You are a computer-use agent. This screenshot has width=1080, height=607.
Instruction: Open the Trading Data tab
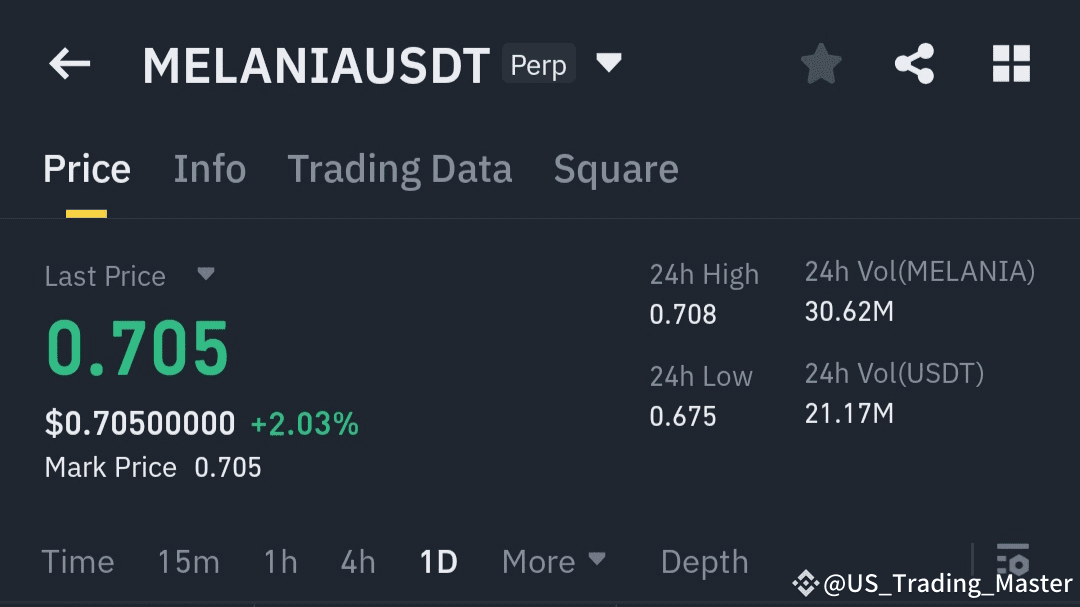399,169
